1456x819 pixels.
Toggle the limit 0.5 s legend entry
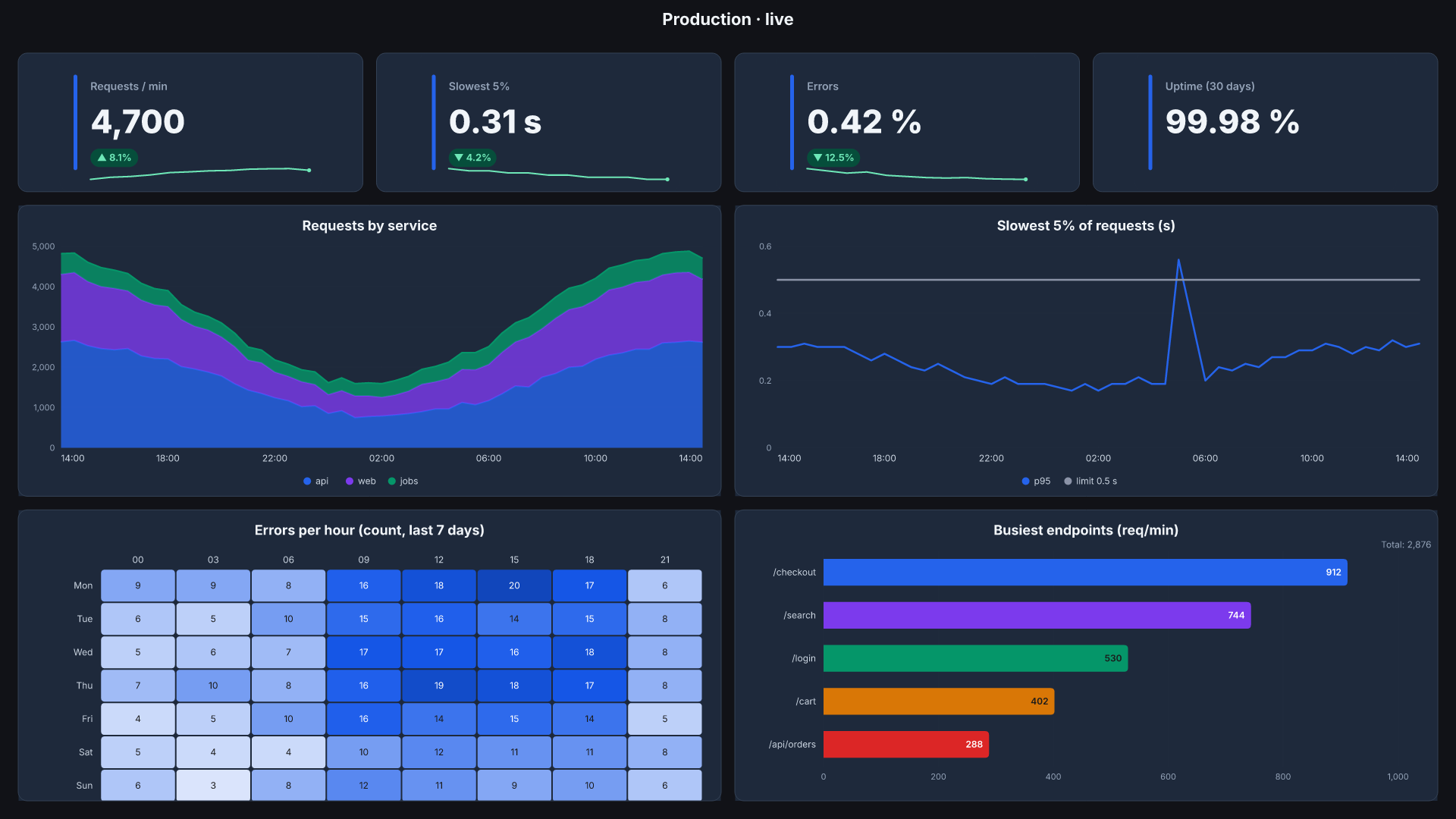[1090, 481]
